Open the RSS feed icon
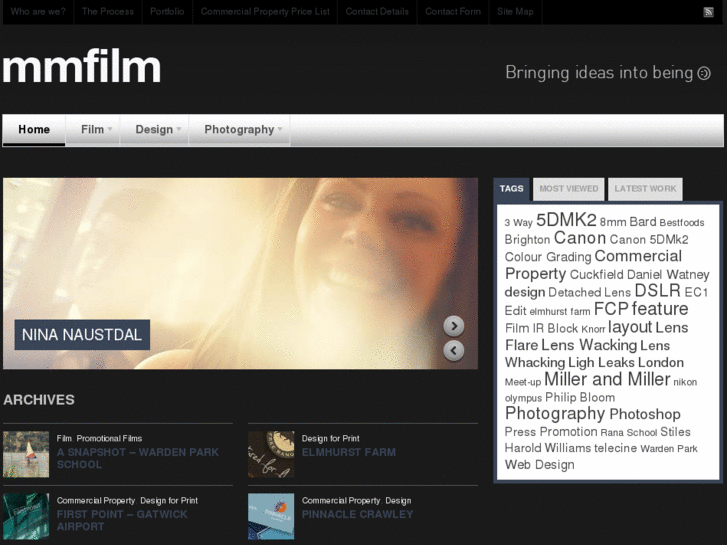The width and height of the screenshot is (727, 545). (x=708, y=12)
